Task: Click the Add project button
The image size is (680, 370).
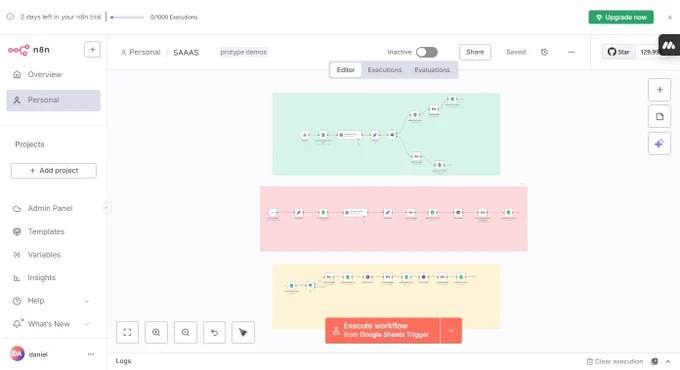Action: click(54, 170)
